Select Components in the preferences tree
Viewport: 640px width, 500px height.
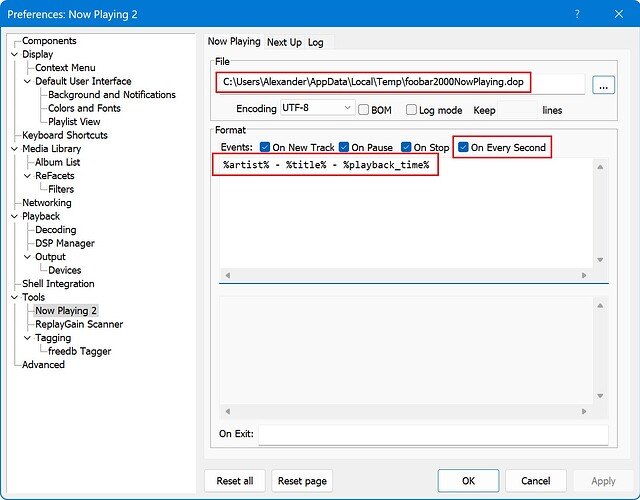pos(49,41)
